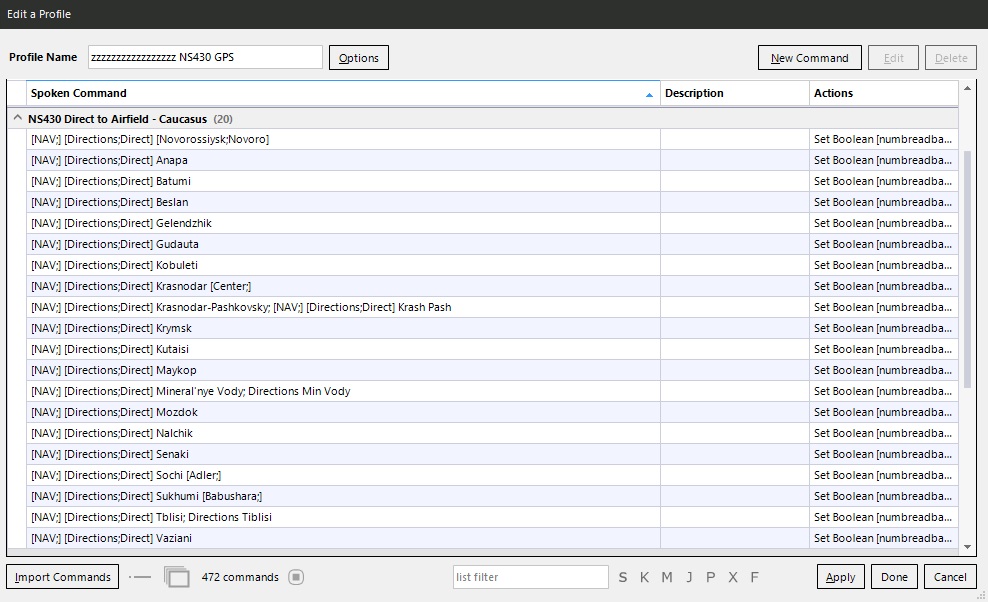Viewport: 988px width, 602px height.
Task: Toggle the M filter letter
Action: pyautogui.click(x=667, y=577)
